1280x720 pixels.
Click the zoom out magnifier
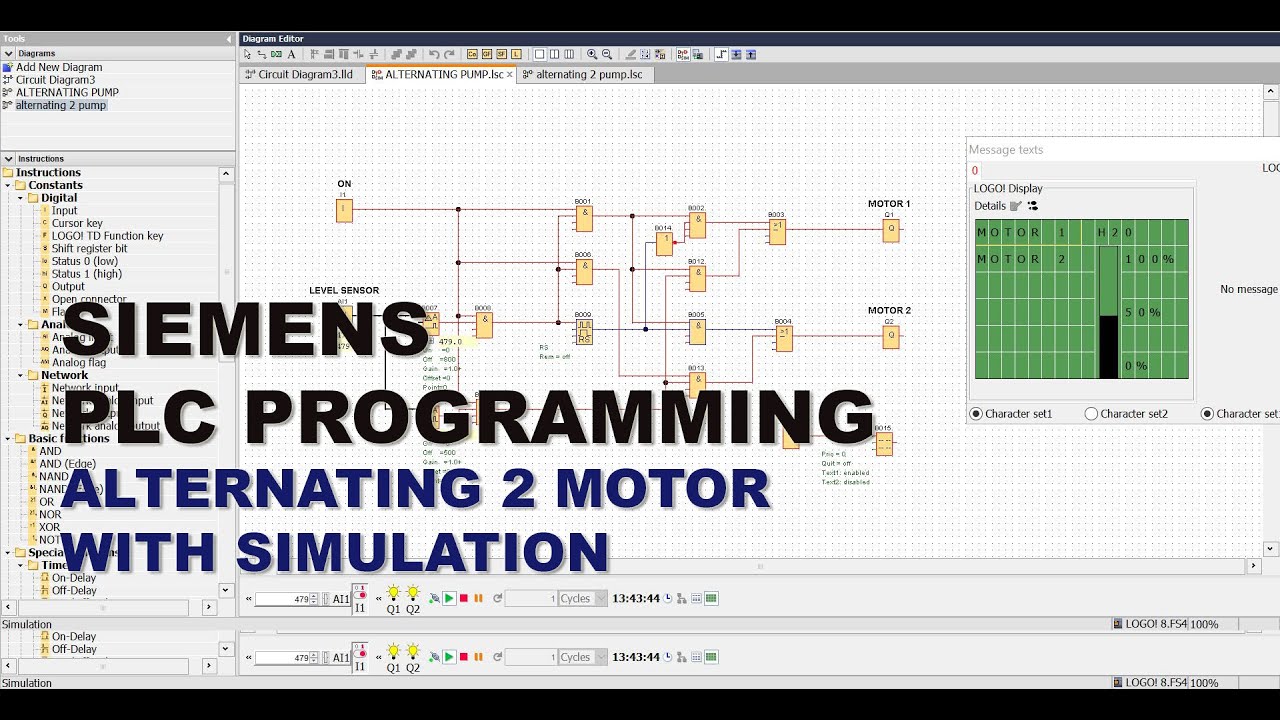pyautogui.click(x=607, y=54)
